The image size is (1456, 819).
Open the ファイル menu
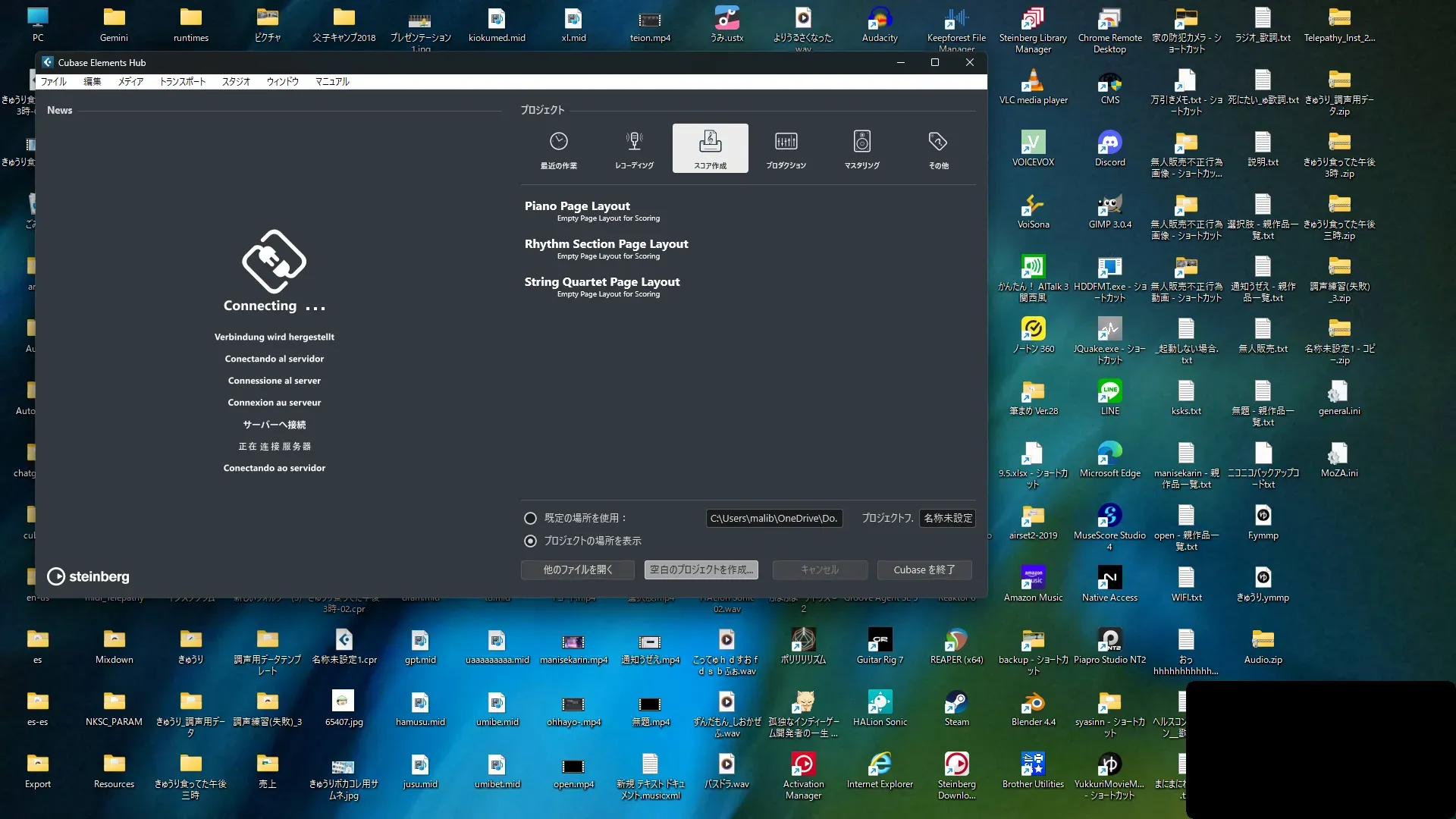coord(54,81)
